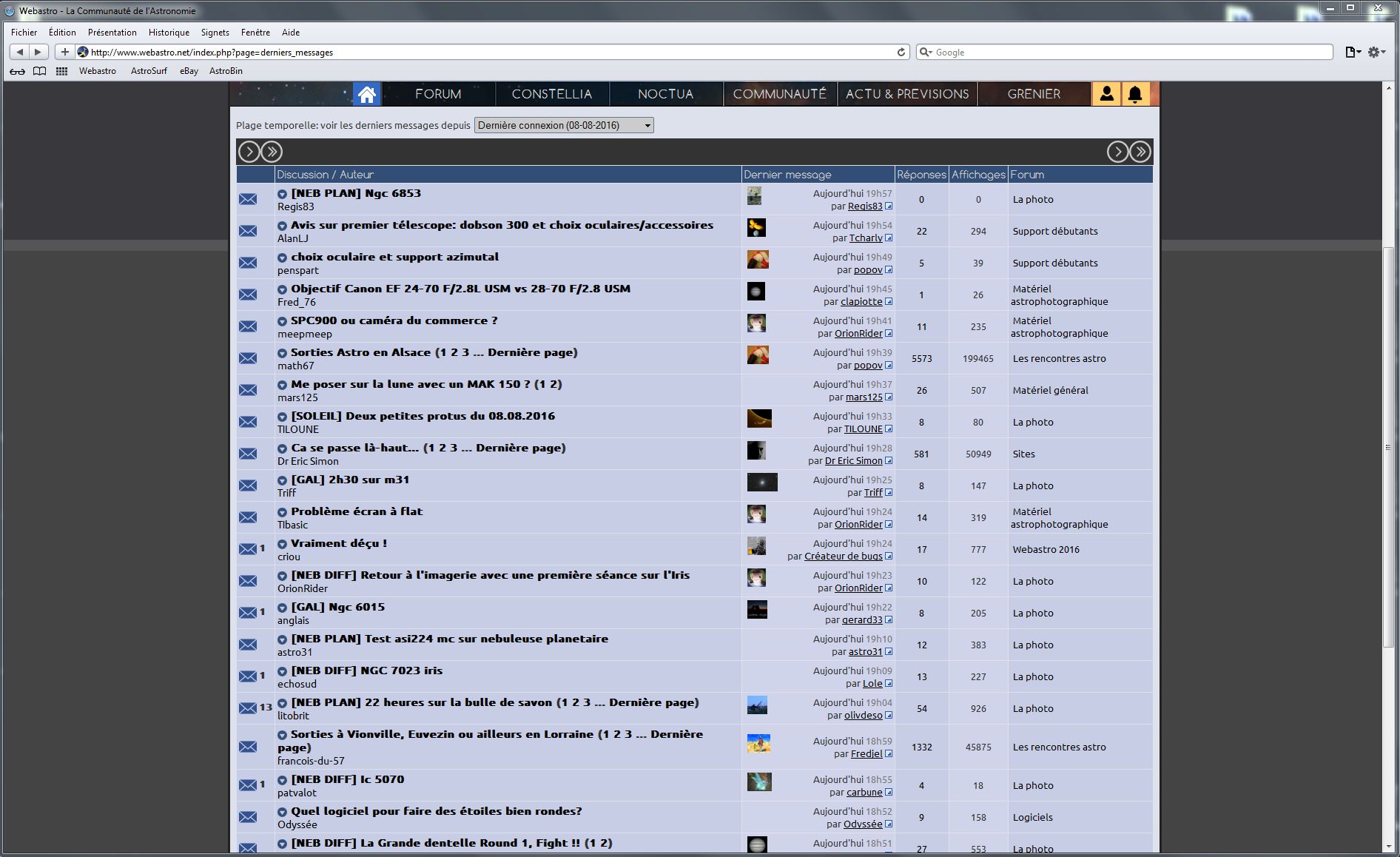This screenshot has height=857, width=1400.
Task: Reload the page via the address bar icon
Action: click(900, 52)
